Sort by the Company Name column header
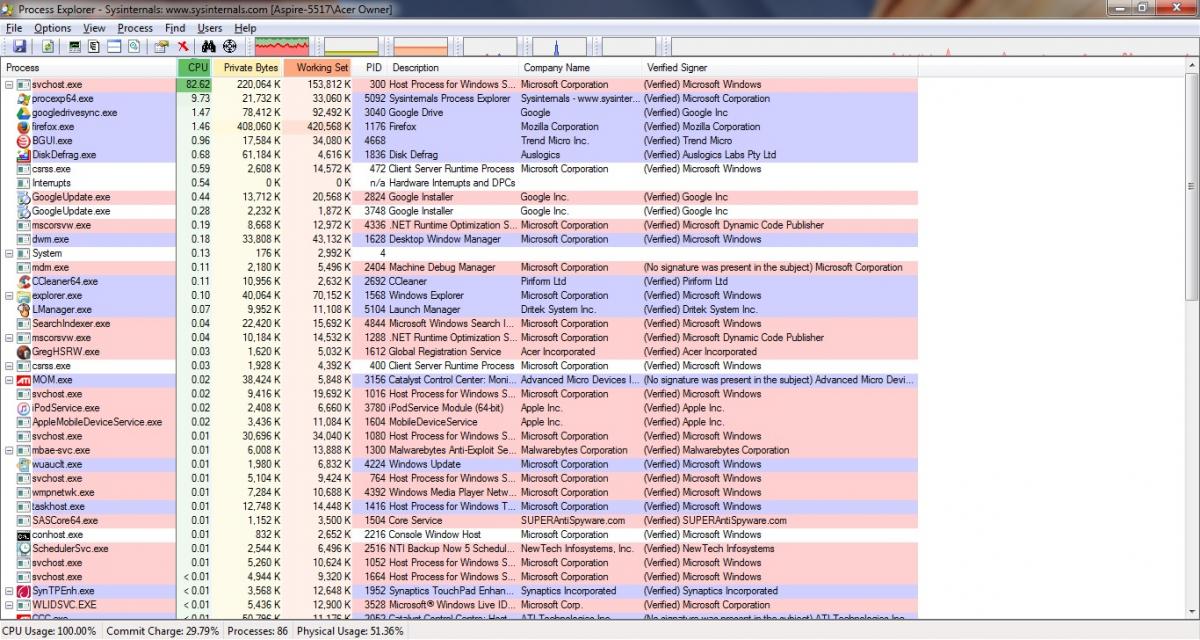This screenshot has height=640, width=1200. pyautogui.click(x=579, y=68)
